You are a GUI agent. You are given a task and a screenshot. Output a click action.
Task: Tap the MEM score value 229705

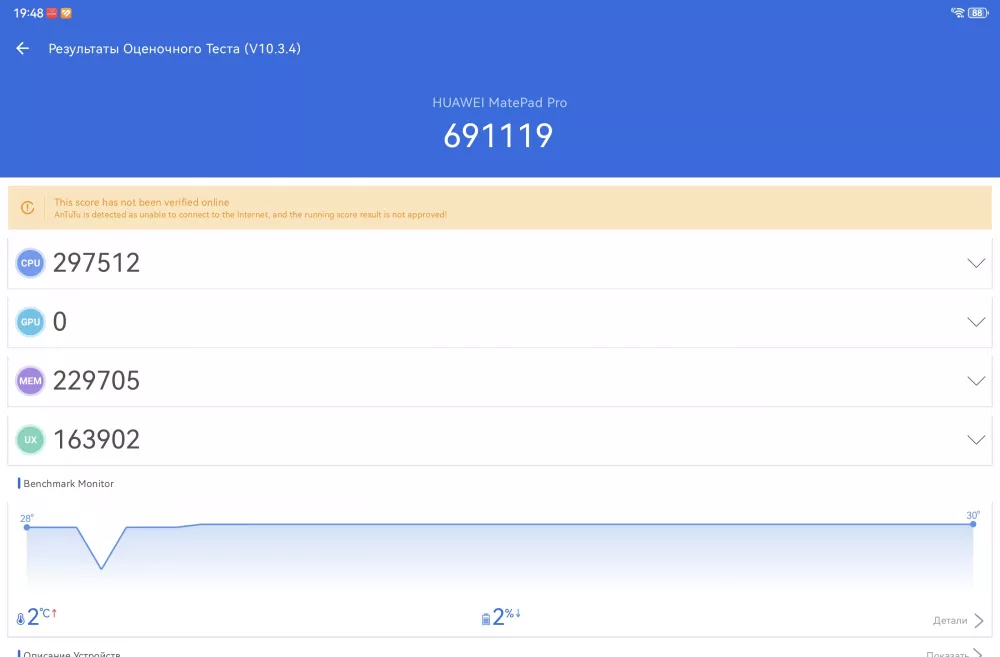point(96,381)
